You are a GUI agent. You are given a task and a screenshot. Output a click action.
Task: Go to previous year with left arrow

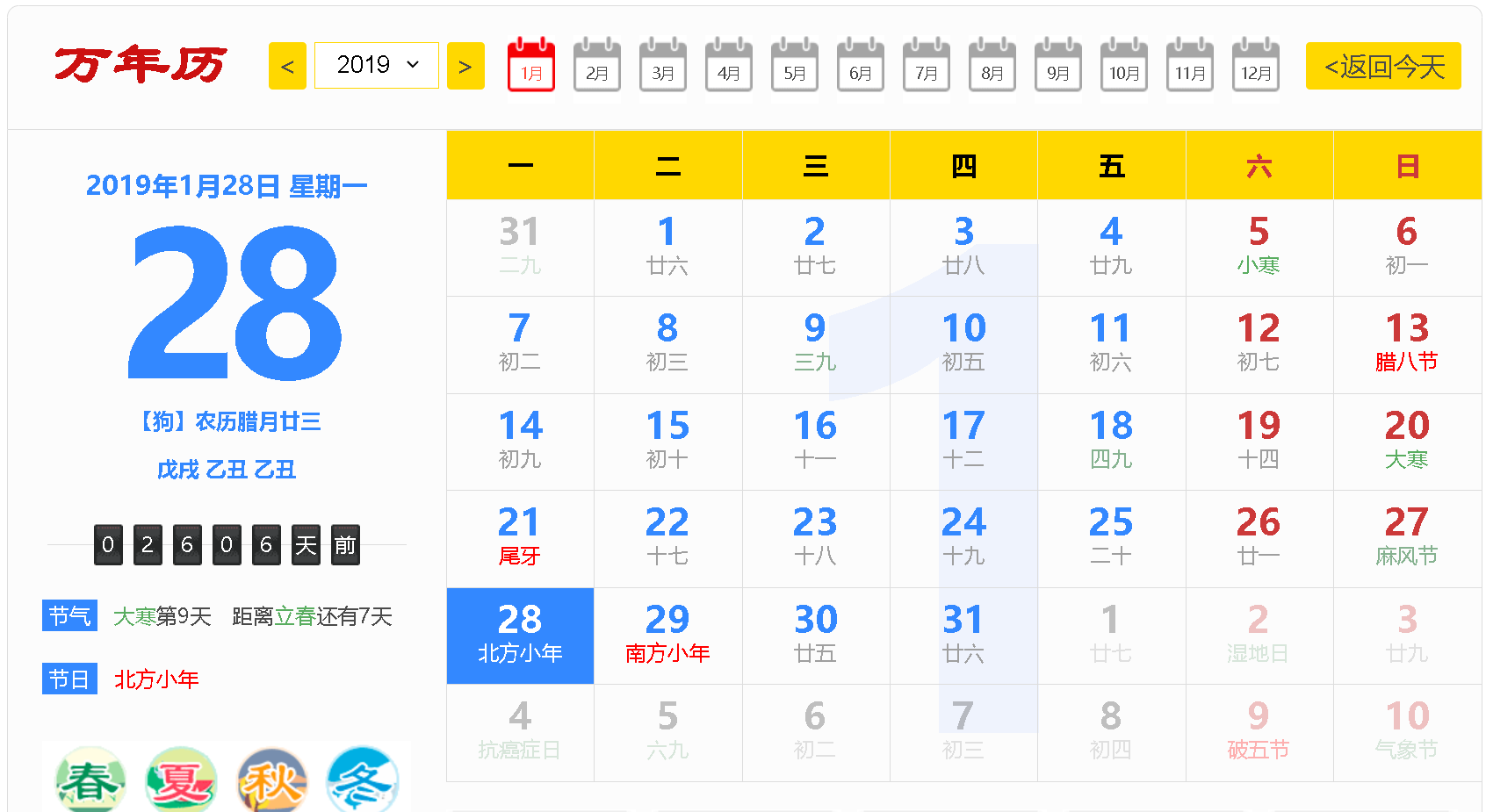pos(287,67)
